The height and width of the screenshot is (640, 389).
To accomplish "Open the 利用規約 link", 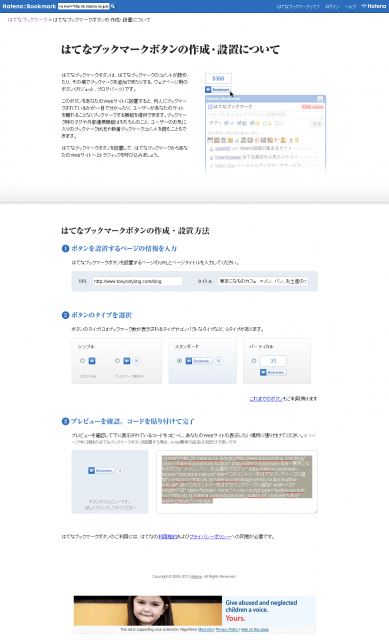I will click(167, 536).
